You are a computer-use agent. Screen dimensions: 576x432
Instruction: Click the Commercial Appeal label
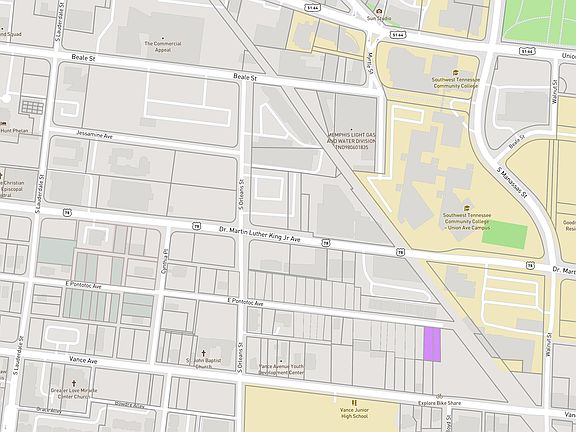[163, 46]
